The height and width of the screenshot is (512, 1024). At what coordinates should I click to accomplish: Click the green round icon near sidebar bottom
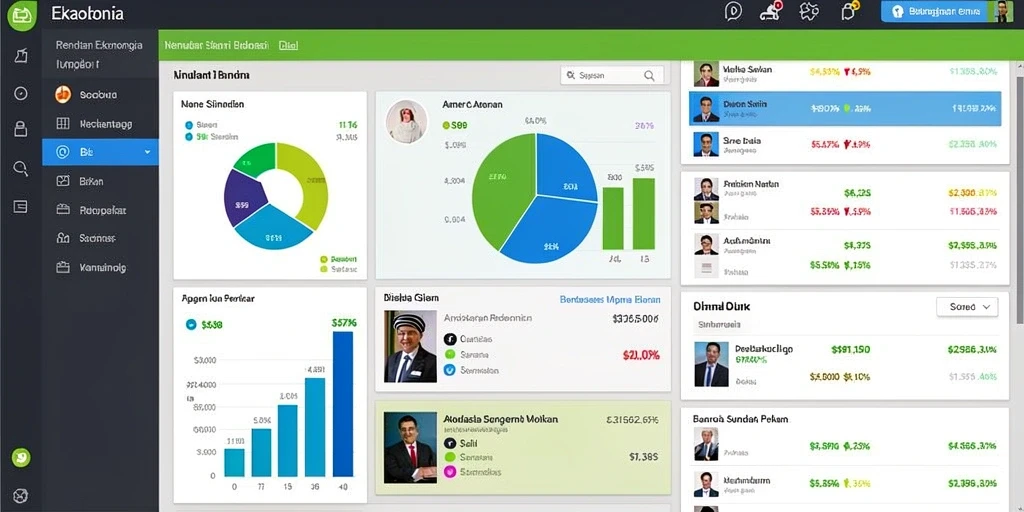pyautogui.click(x=21, y=458)
